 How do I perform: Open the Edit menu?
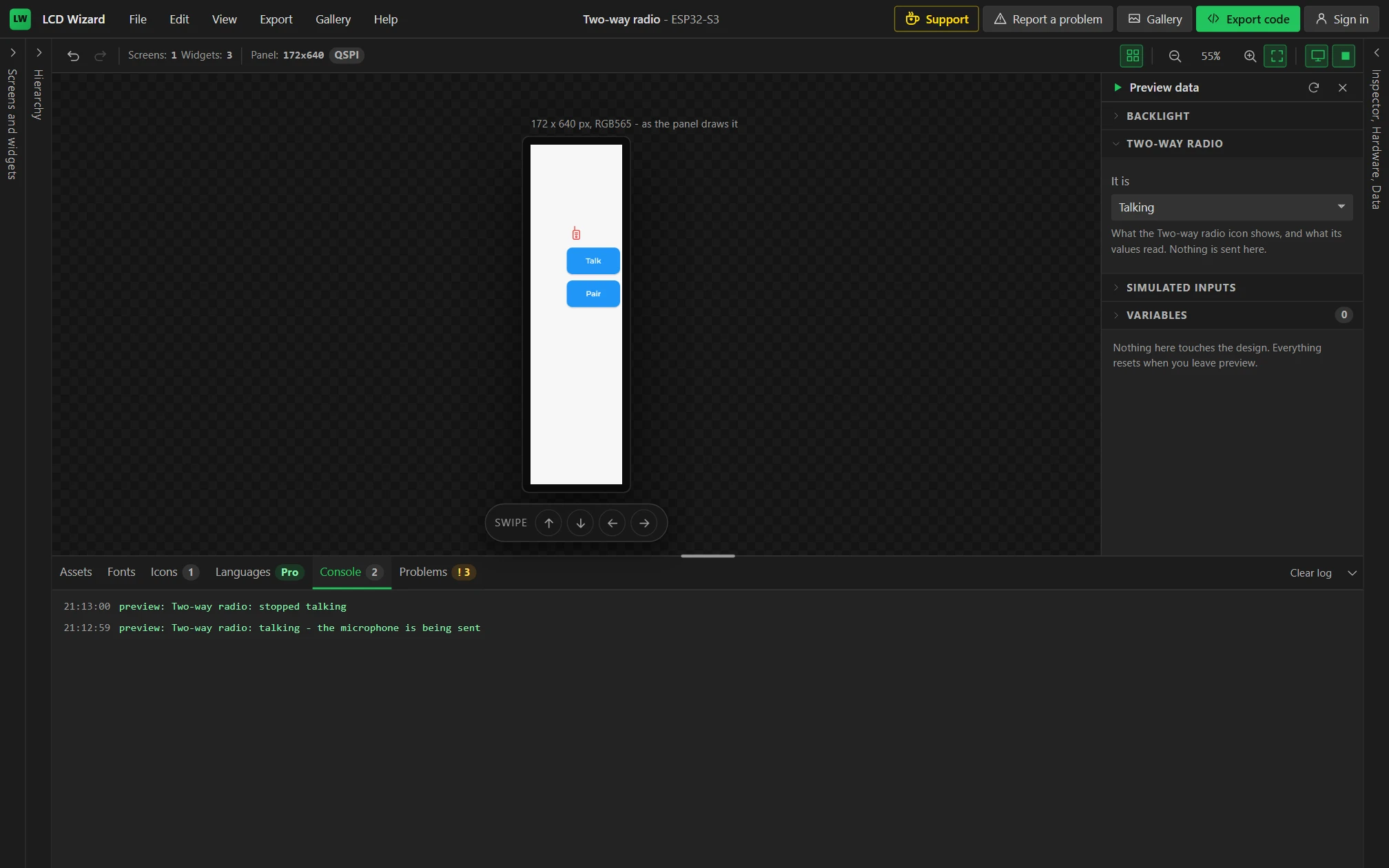pyautogui.click(x=179, y=19)
